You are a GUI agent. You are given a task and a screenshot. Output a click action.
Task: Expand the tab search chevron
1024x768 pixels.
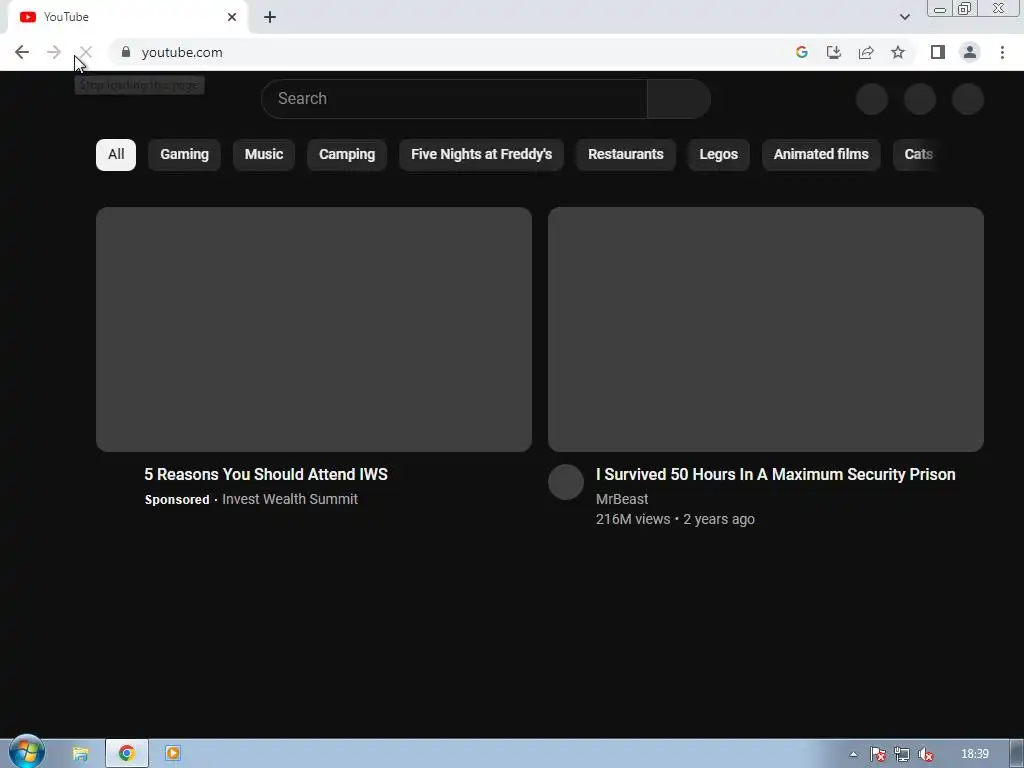tap(904, 17)
